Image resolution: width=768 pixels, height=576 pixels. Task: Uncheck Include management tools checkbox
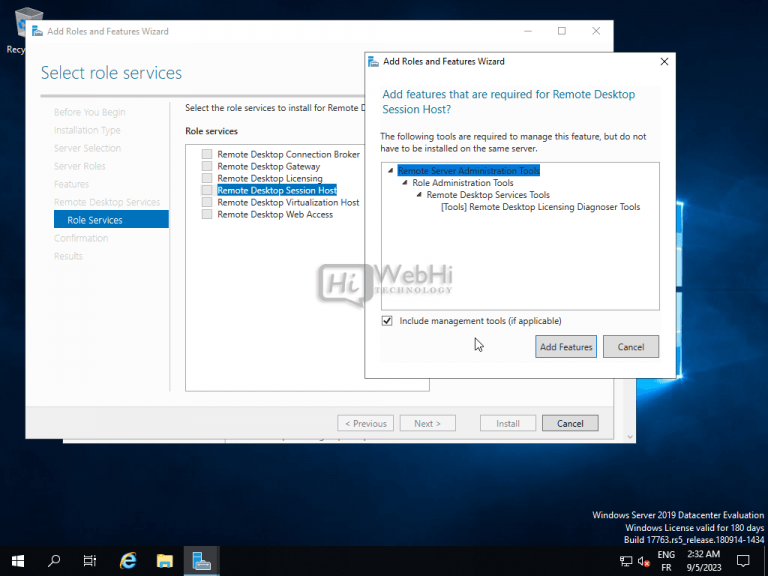387,321
